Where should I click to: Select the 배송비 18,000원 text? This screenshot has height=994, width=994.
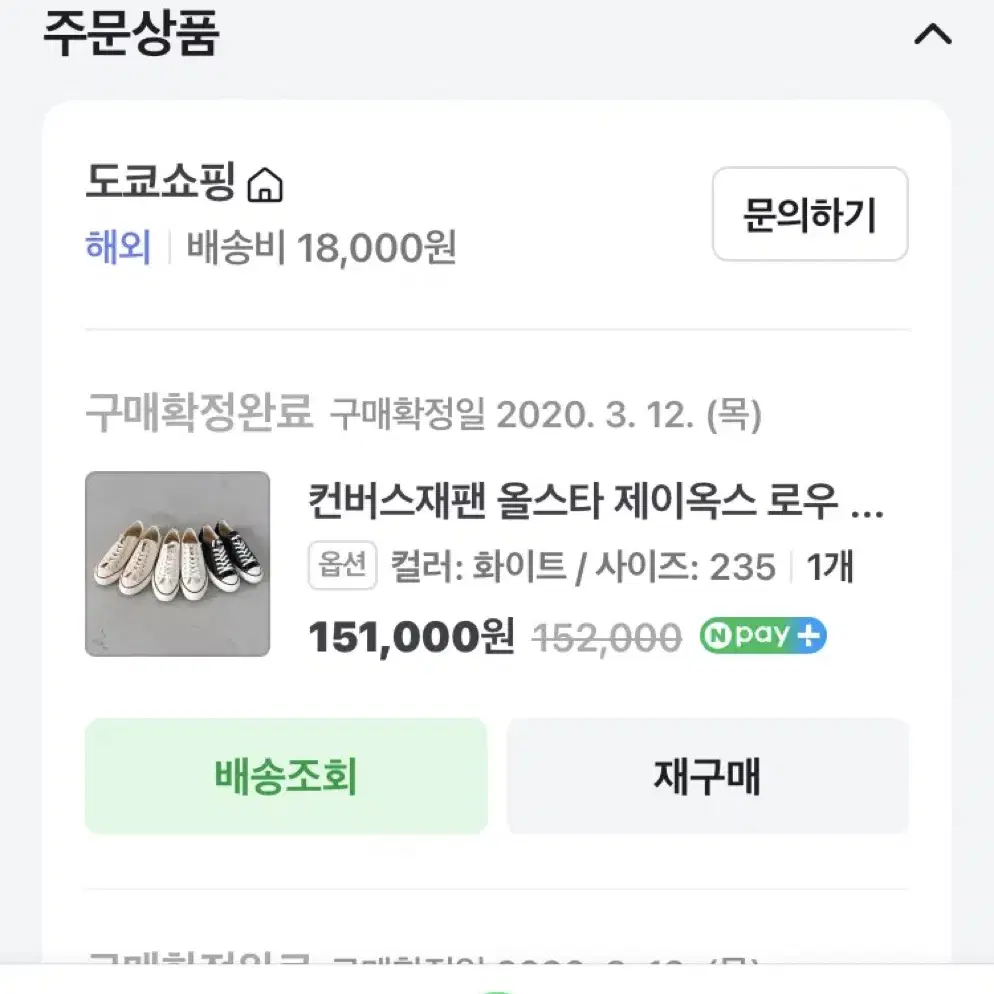(321, 247)
